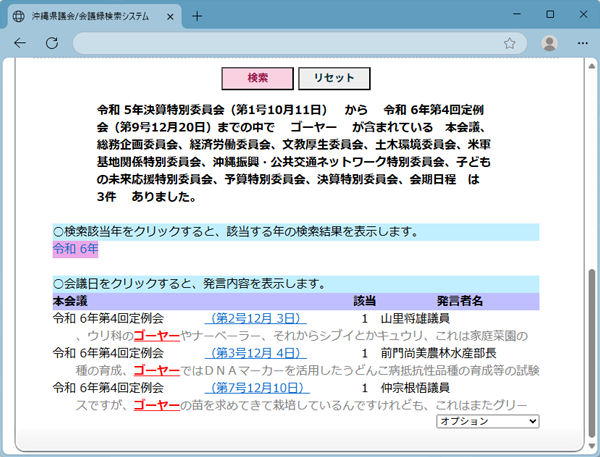Image resolution: width=600 pixels, height=457 pixels.
Task: Click the scrollbar up arrow
Action: coord(592,66)
